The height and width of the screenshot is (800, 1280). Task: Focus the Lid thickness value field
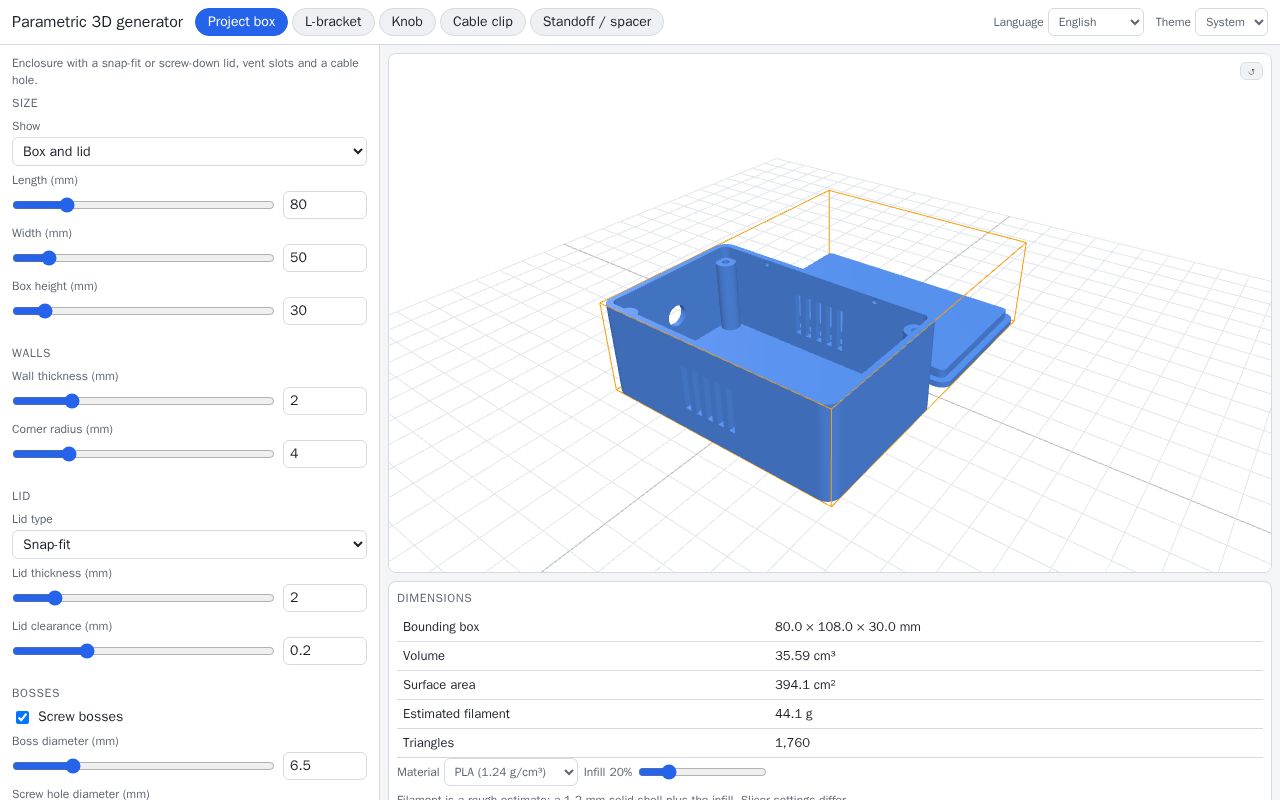tap(325, 598)
